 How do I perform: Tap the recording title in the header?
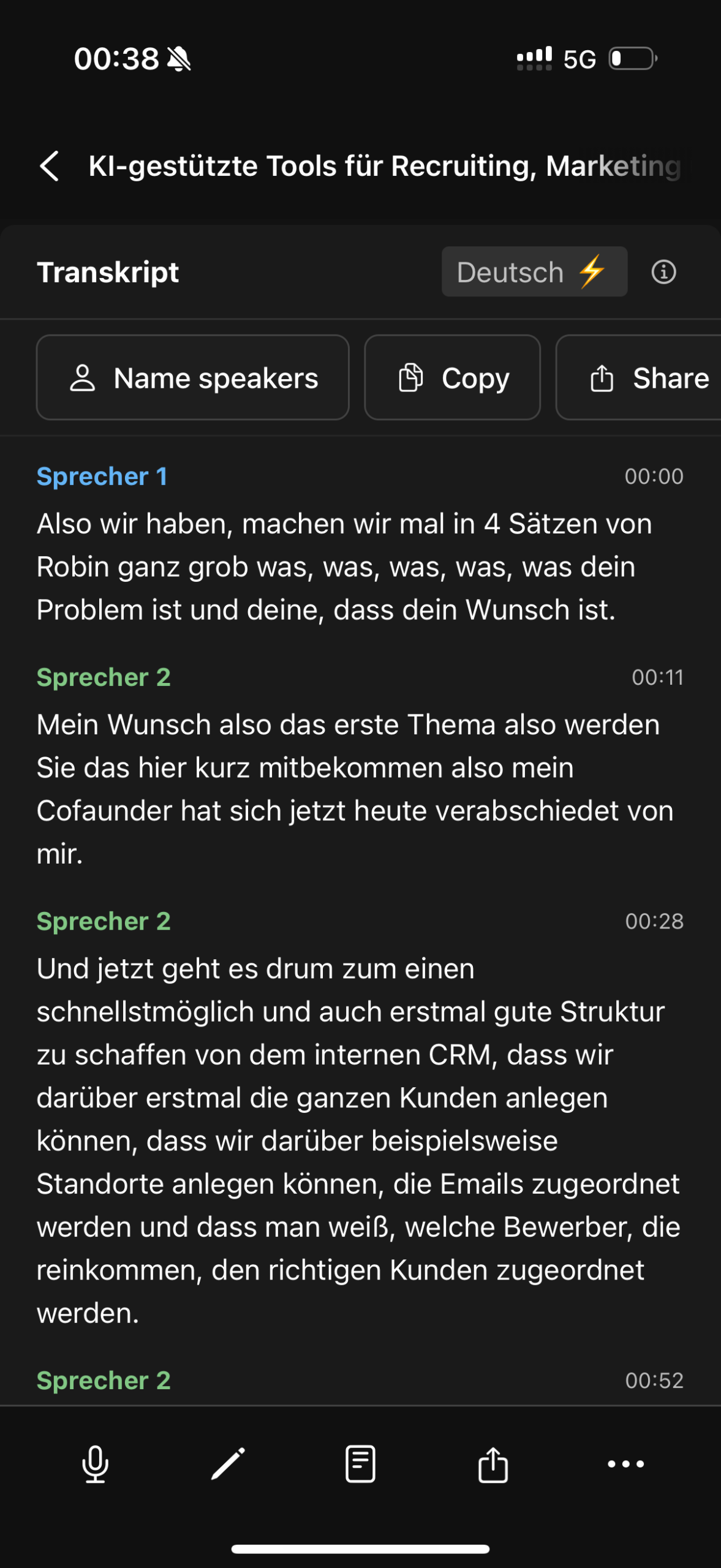[385, 166]
